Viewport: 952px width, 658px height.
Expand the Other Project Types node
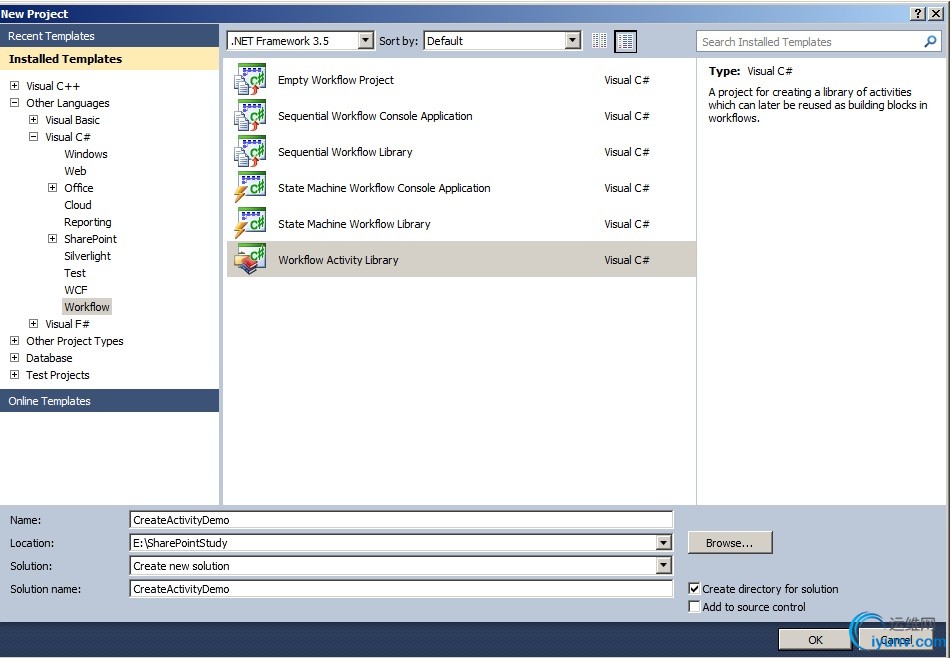coord(15,341)
